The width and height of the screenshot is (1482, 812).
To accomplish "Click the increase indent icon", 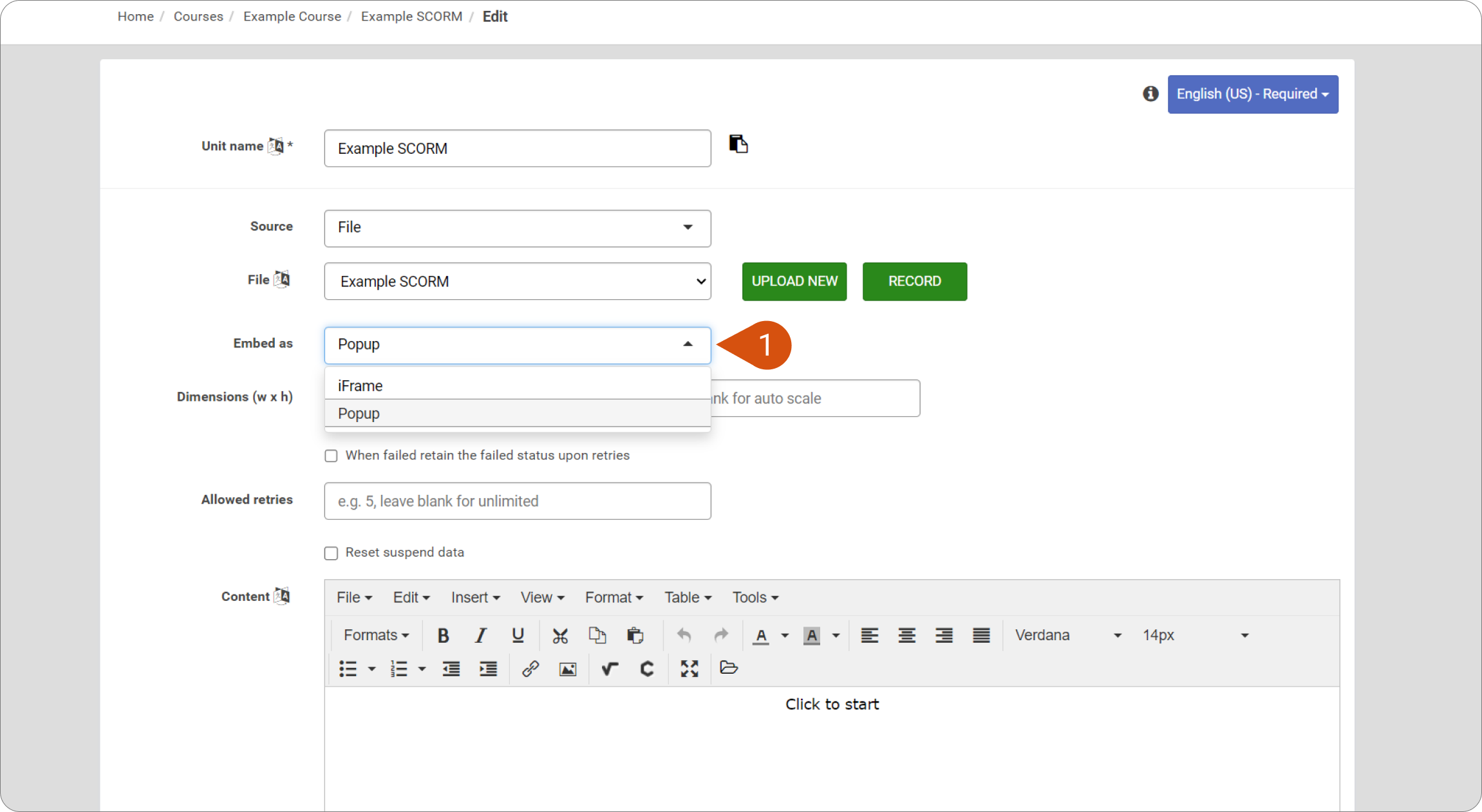I will 488,669.
